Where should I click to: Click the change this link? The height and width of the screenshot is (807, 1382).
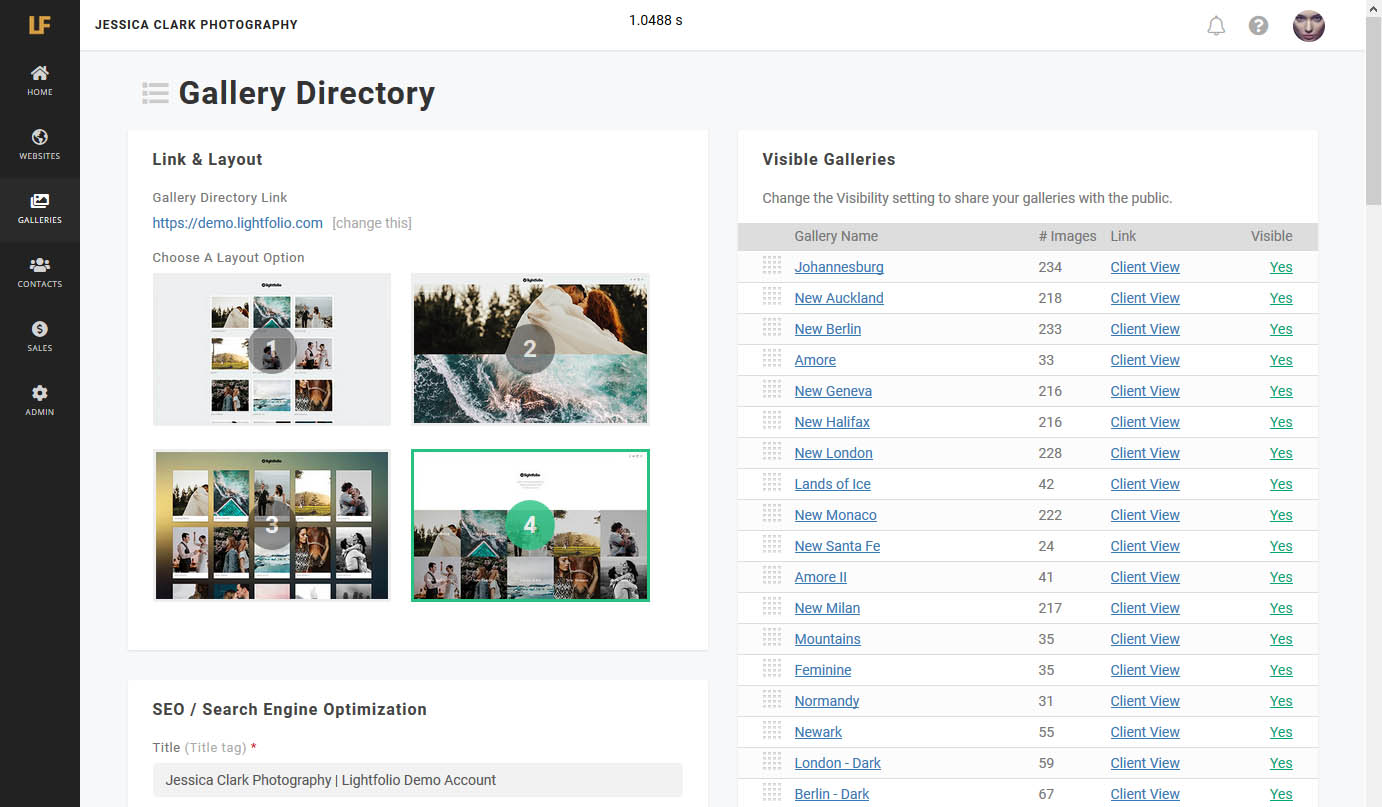(x=371, y=223)
